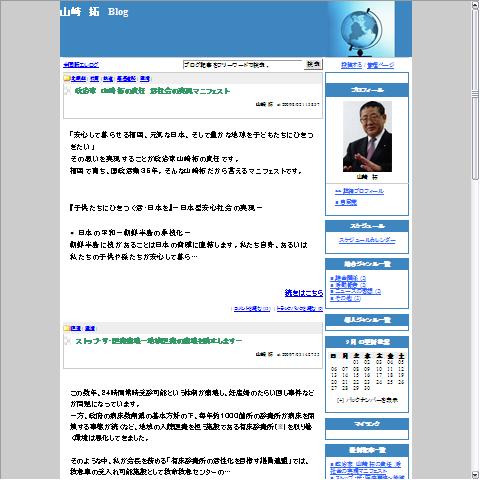This screenshot has height=480, width=480.
Task: Click the 管理ページ link in the sidebar
Action: [380, 65]
